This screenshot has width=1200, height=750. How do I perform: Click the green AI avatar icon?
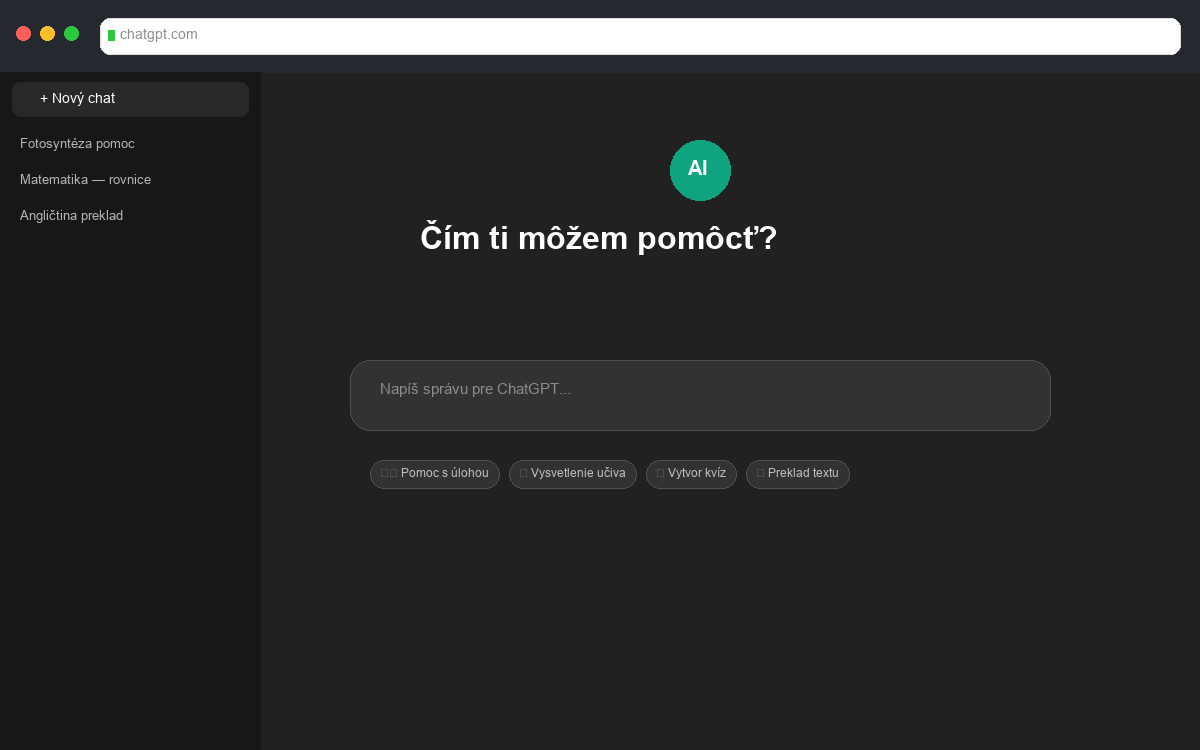pos(700,170)
